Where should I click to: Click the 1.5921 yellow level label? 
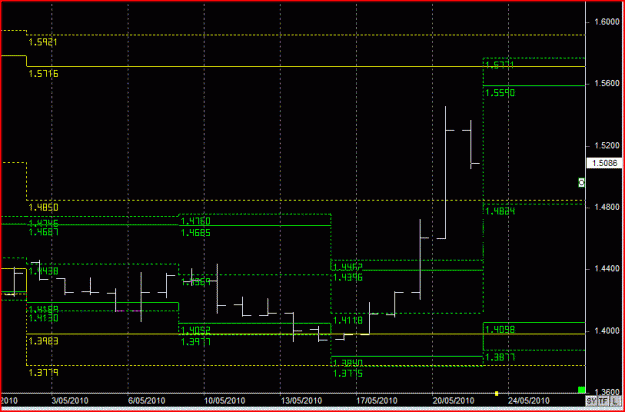point(43,42)
